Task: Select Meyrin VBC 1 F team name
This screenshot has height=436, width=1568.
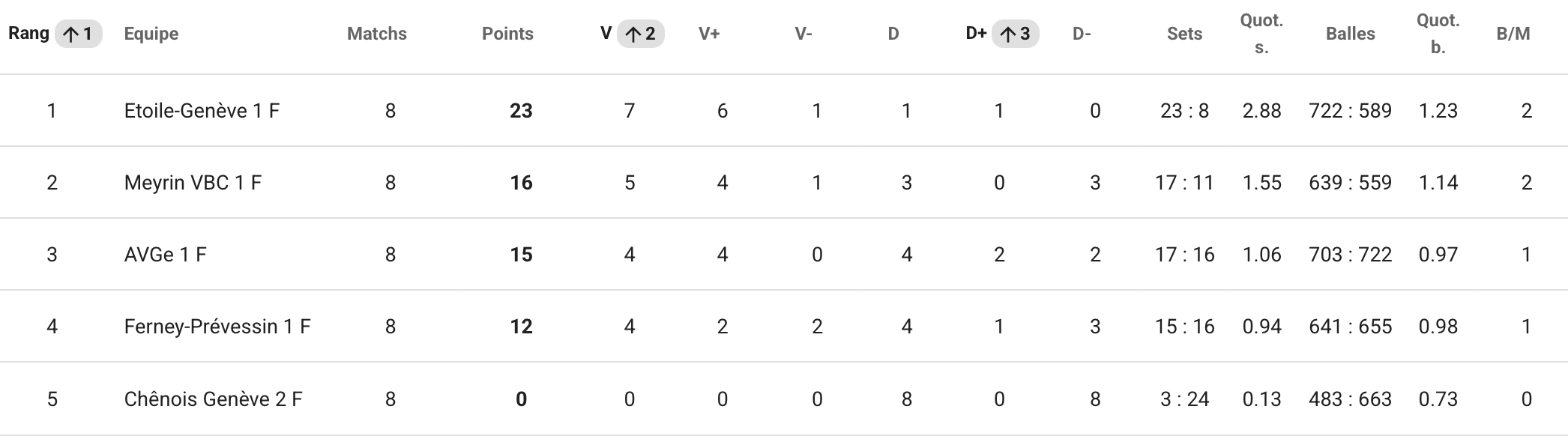Action: 193,183
